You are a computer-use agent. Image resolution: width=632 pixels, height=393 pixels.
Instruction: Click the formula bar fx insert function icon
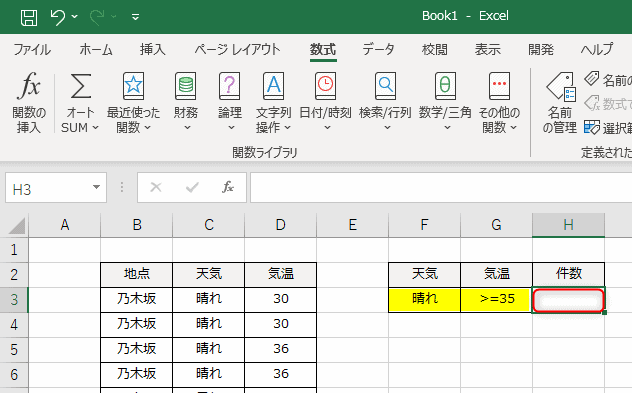tap(228, 187)
